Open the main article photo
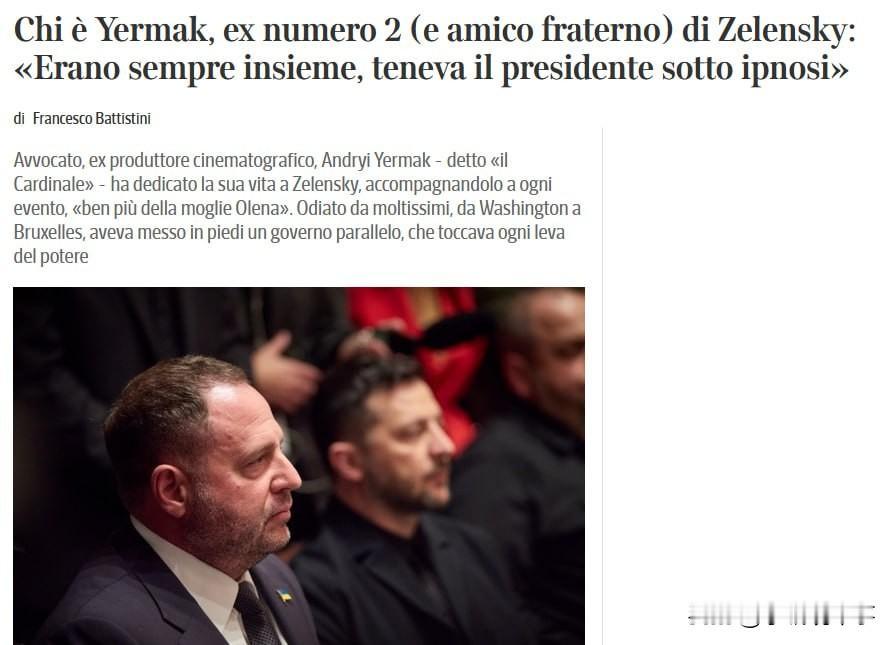The image size is (894, 645). pos(299,466)
